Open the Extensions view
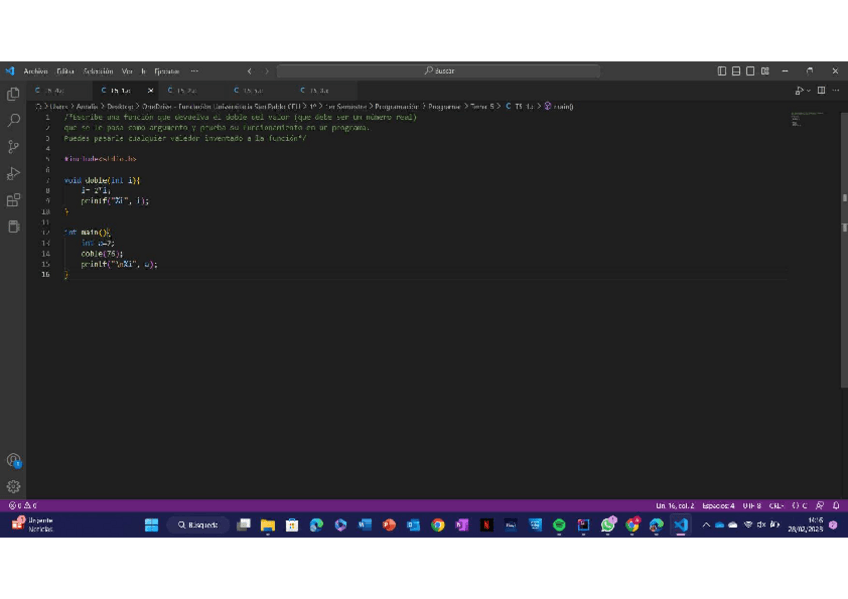Image resolution: width=848 pixels, height=599 pixels. [13, 200]
